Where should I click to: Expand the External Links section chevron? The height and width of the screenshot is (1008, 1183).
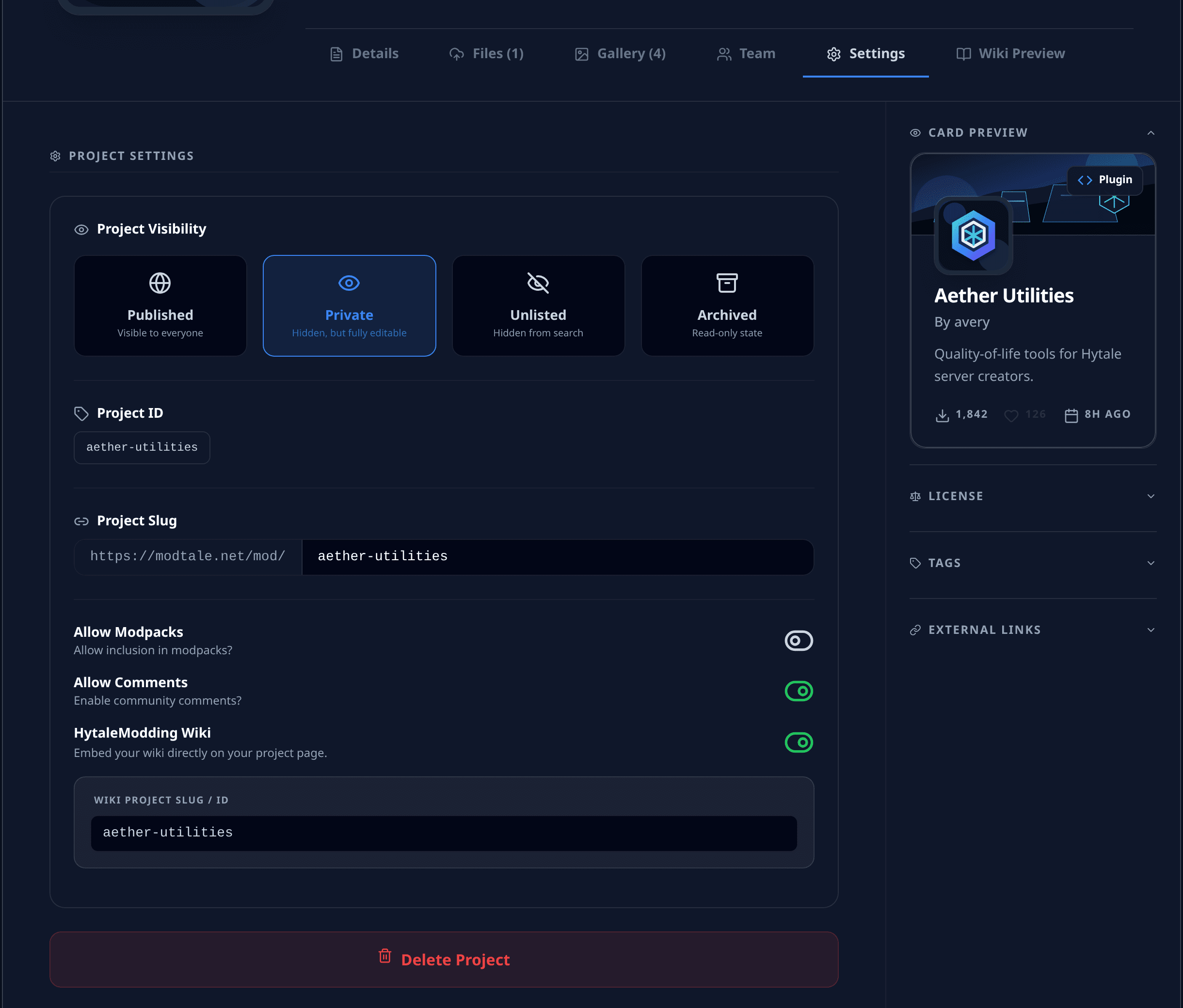(1151, 630)
